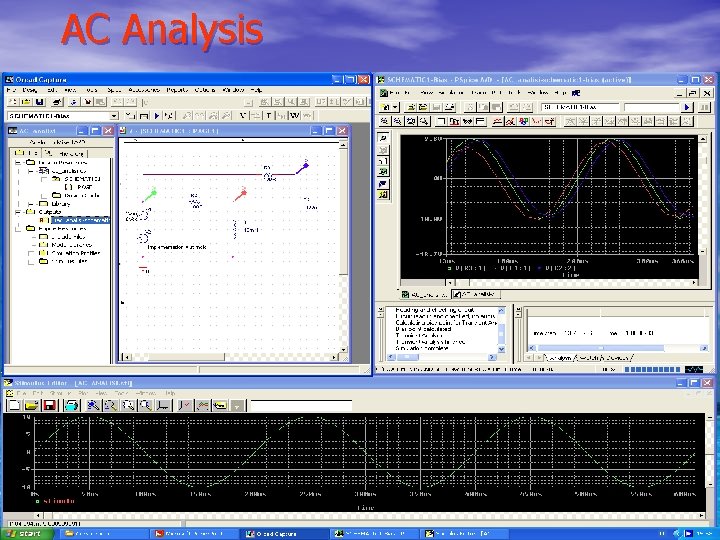The height and width of the screenshot is (540, 720).
Task: Select the Design Cache folder in tree
Action: click(x=76, y=195)
